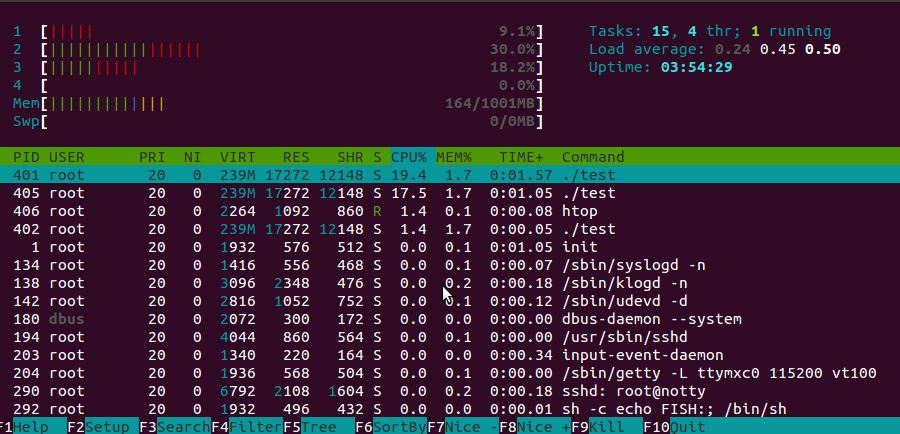Select the PID 402 ./test process row
Image resolution: width=900 pixels, height=434 pixels.
pyautogui.click(x=450, y=229)
